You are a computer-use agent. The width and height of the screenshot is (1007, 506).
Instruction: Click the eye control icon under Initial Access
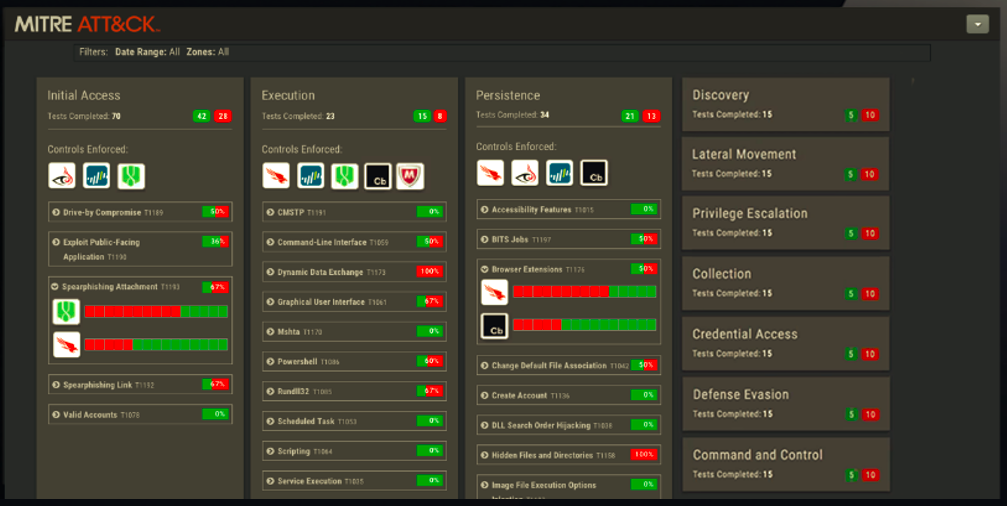coord(62,175)
